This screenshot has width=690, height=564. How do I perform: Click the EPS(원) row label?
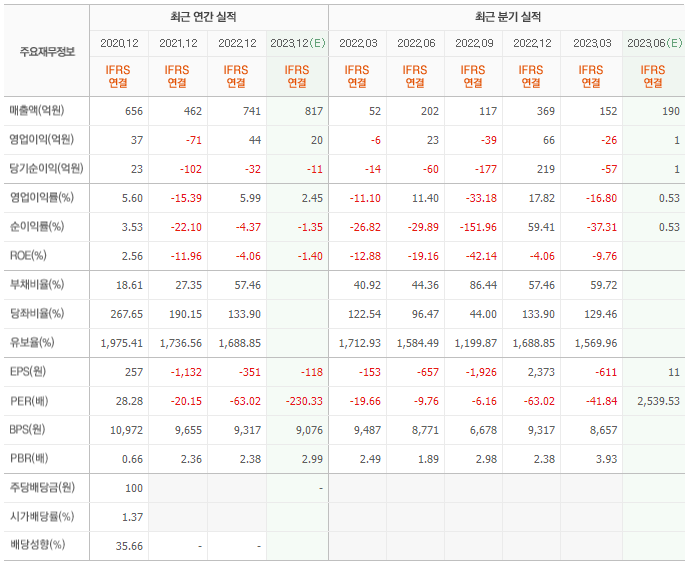(x=28, y=372)
